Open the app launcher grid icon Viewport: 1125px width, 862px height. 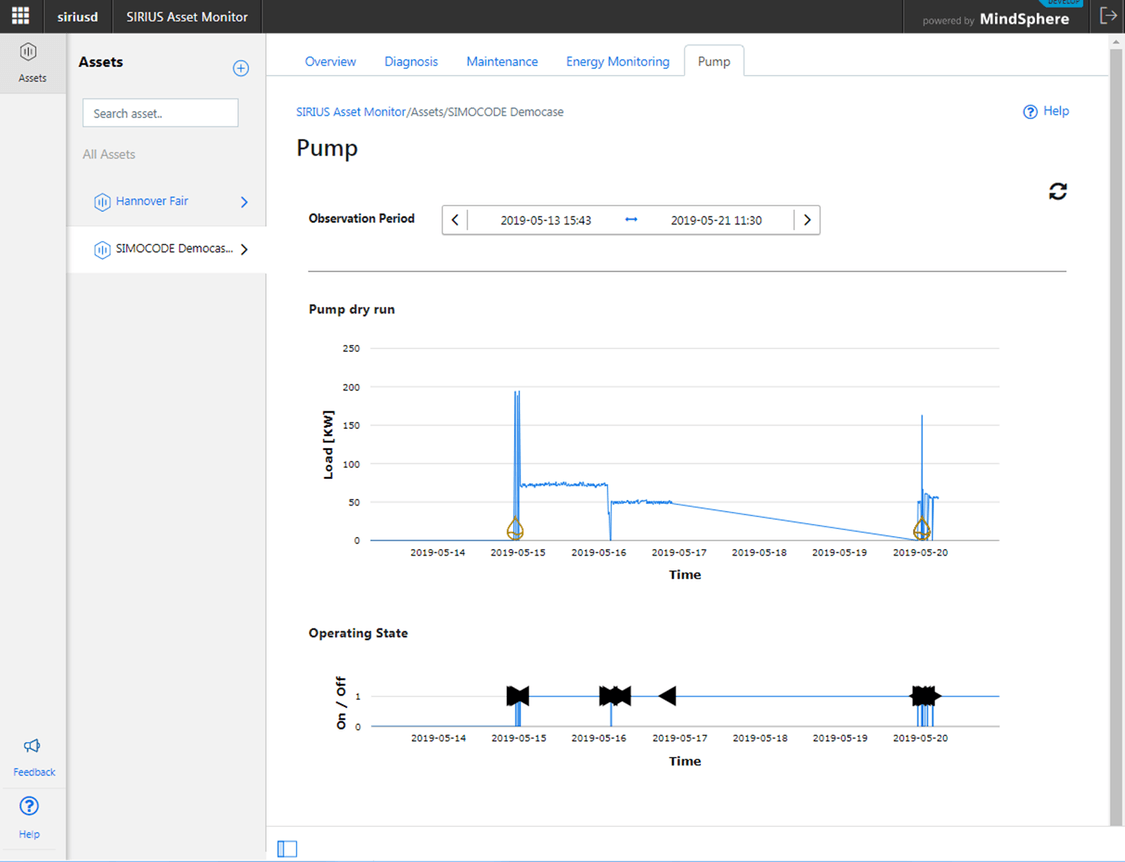(x=20, y=16)
